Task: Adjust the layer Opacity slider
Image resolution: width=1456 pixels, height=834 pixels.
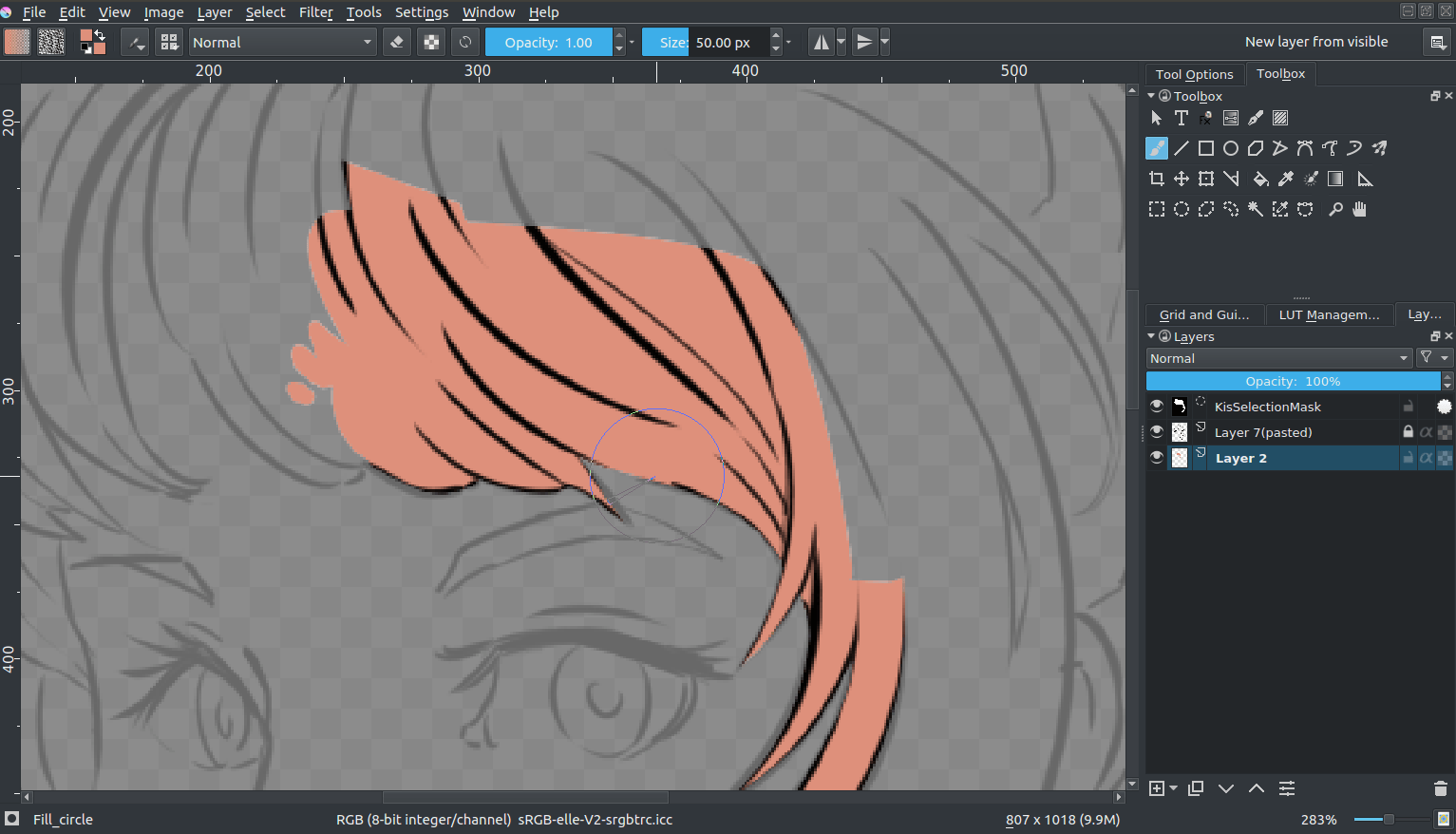Action: [1294, 381]
